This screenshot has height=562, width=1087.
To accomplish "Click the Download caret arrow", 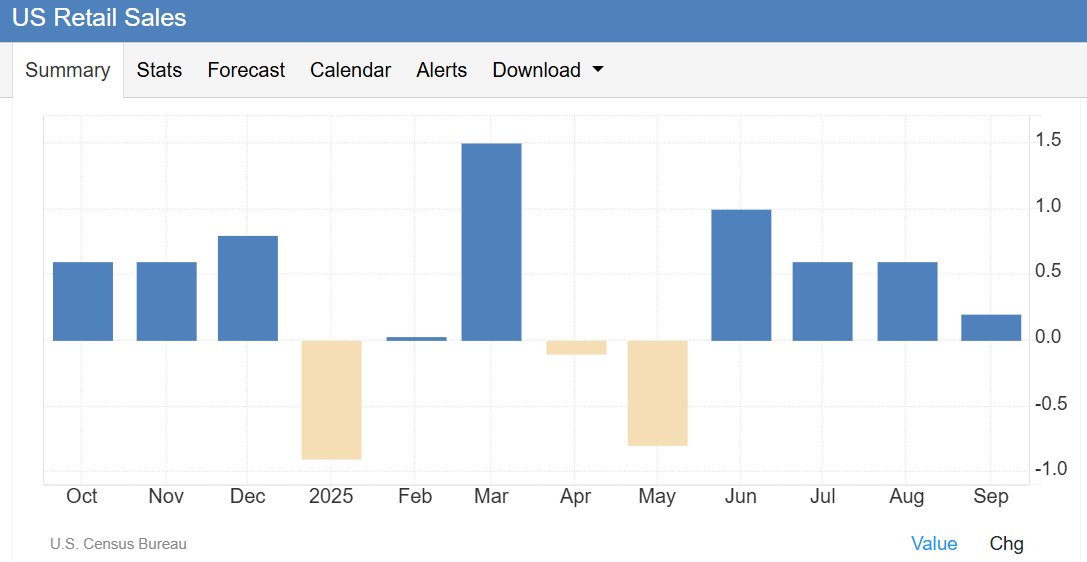I will [598, 70].
